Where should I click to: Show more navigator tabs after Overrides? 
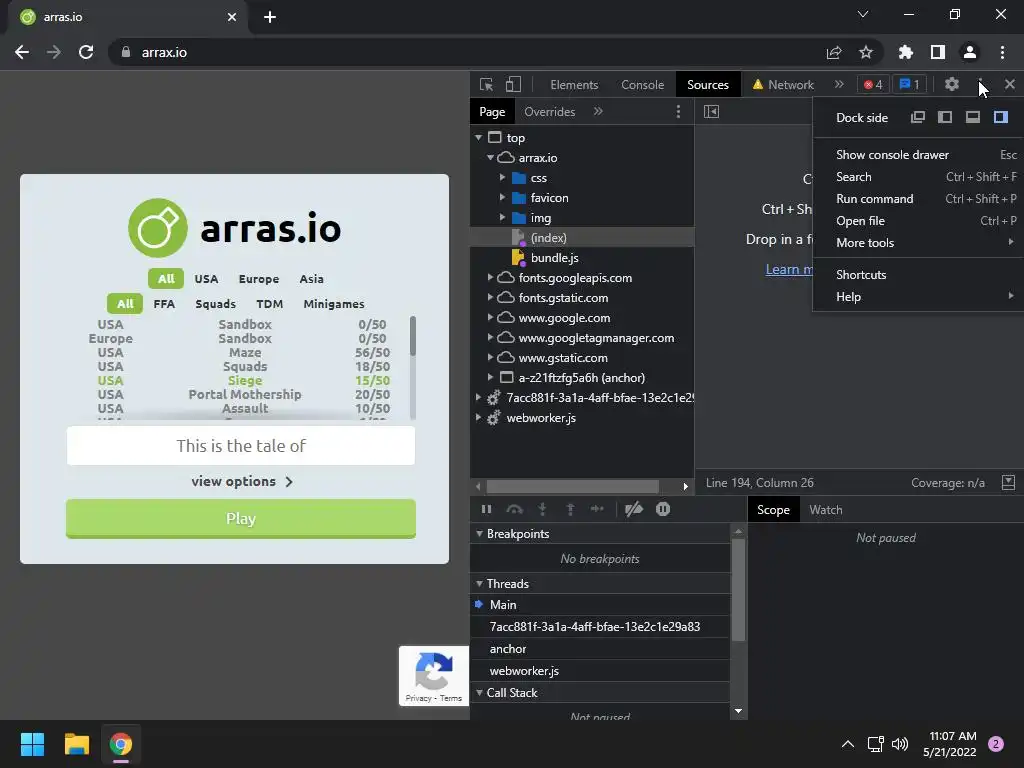[x=598, y=112]
